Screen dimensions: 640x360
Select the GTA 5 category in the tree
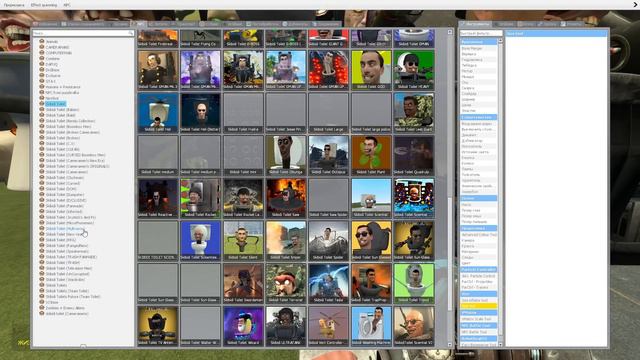[x=51, y=81]
